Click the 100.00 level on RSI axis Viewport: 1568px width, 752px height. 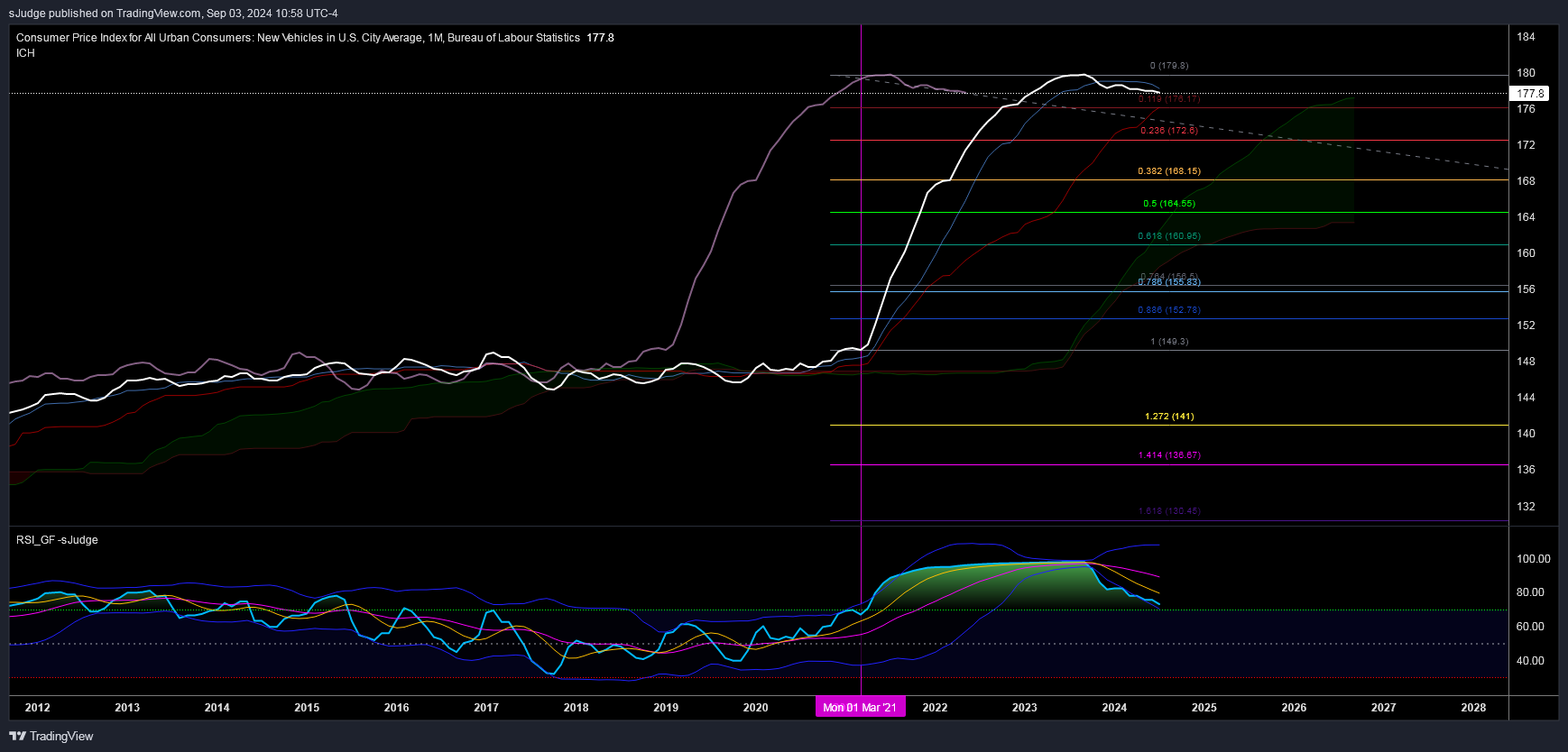(1533, 559)
